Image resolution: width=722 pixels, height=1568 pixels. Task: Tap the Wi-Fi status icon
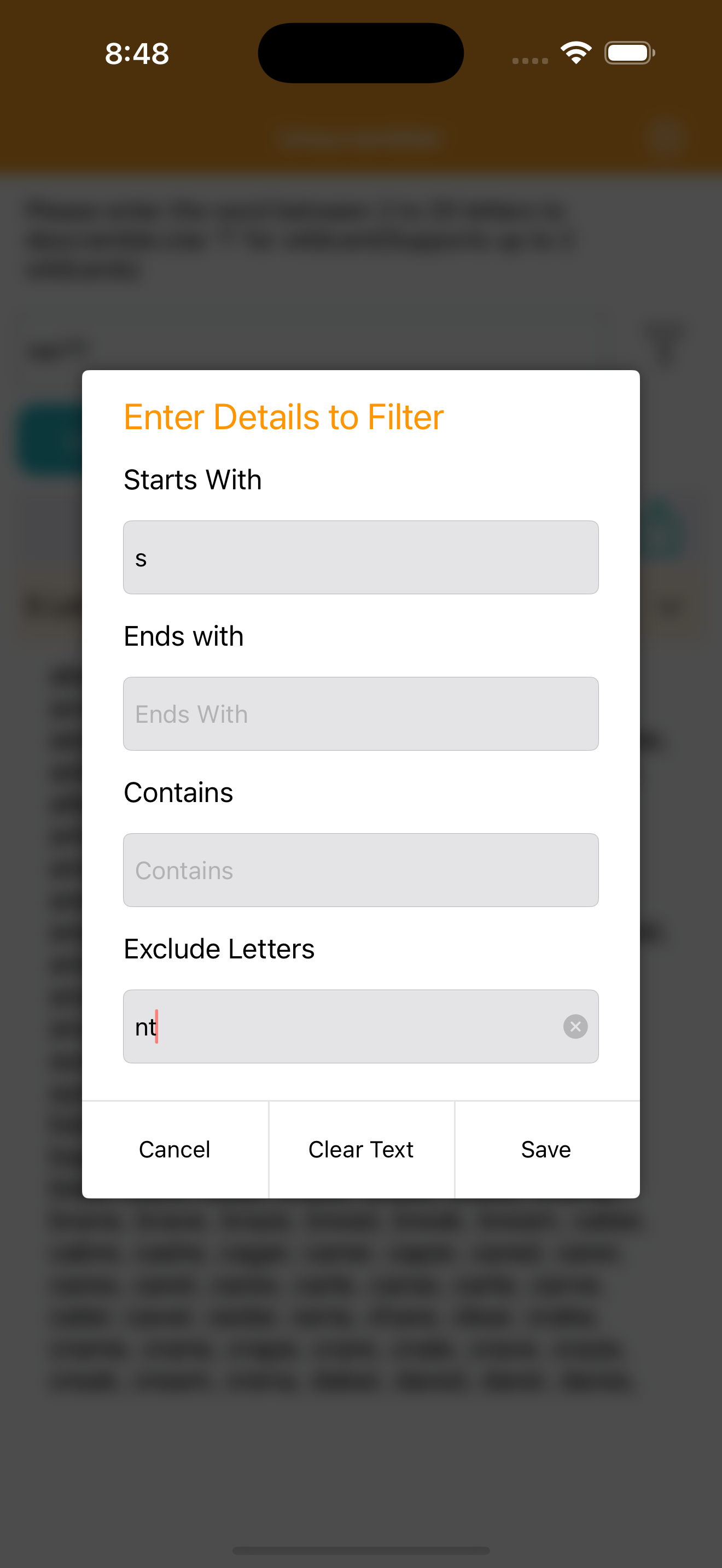[576, 53]
